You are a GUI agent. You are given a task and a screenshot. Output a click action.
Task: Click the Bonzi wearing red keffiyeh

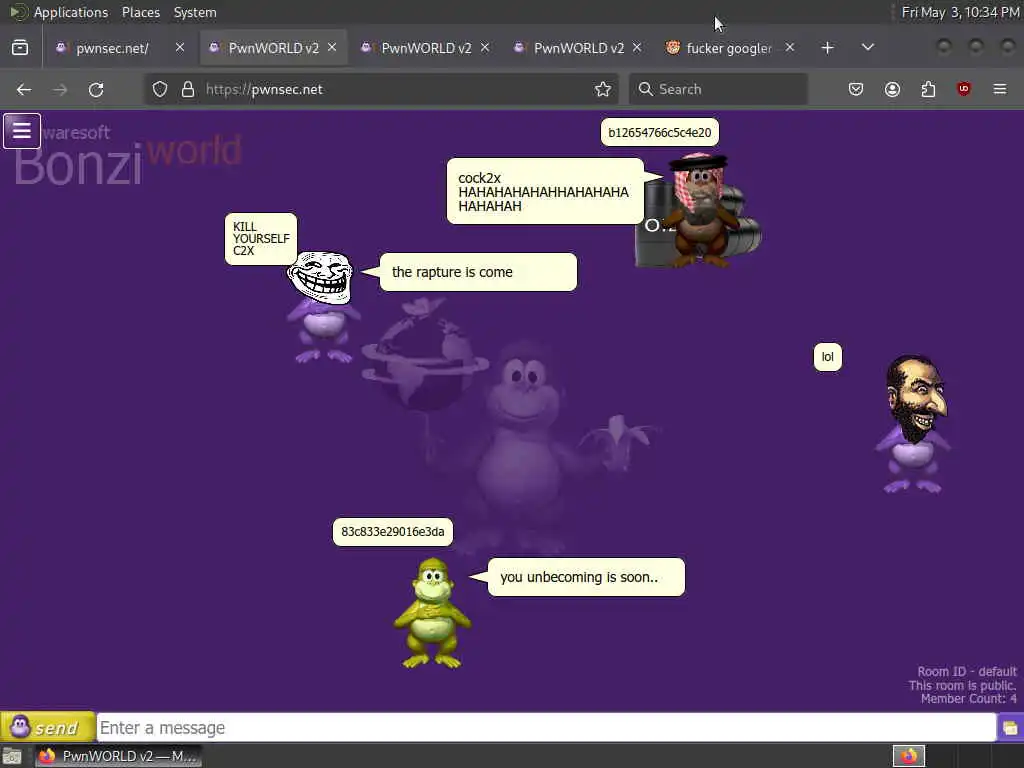[x=699, y=210]
